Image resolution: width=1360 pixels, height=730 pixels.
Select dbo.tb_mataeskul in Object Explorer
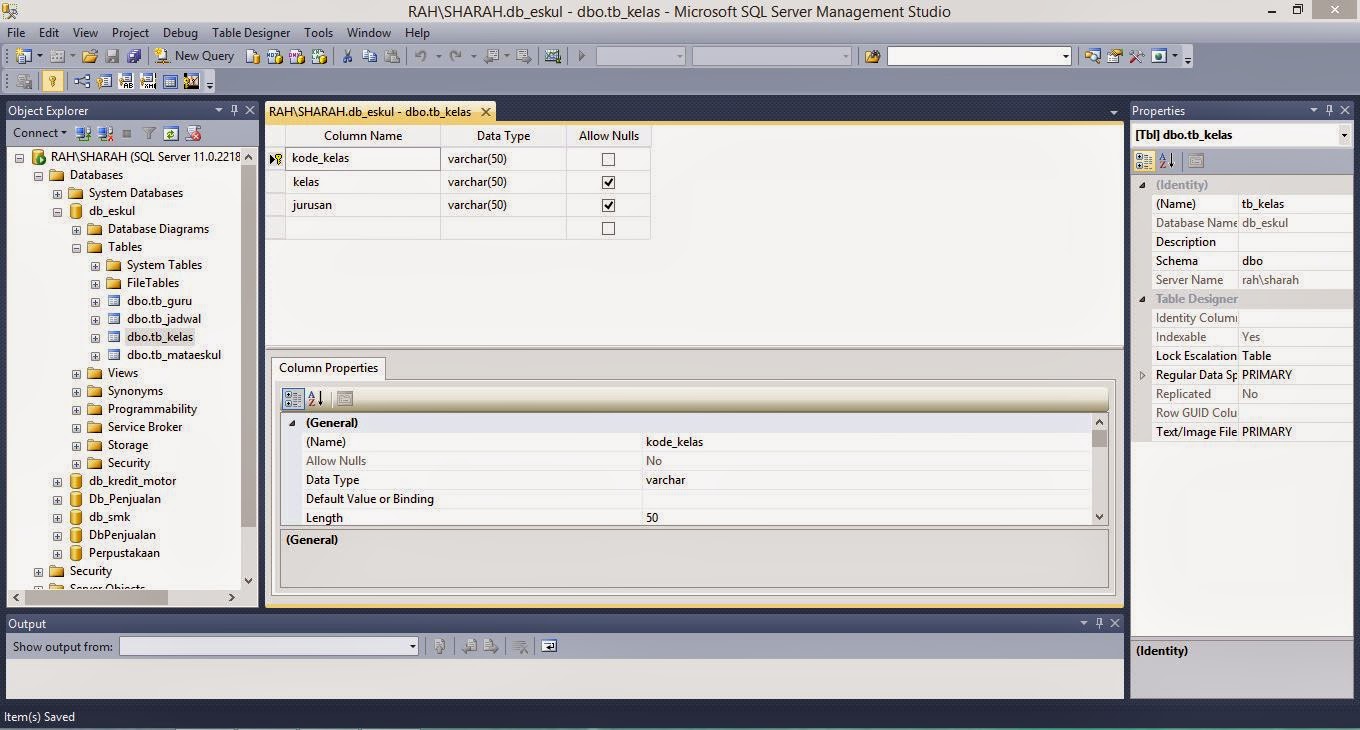tap(174, 355)
